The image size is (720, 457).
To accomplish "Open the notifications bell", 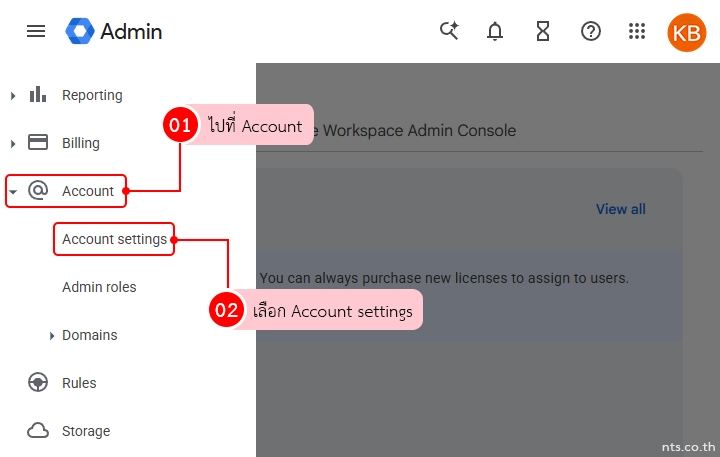I will [x=495, y=32].
